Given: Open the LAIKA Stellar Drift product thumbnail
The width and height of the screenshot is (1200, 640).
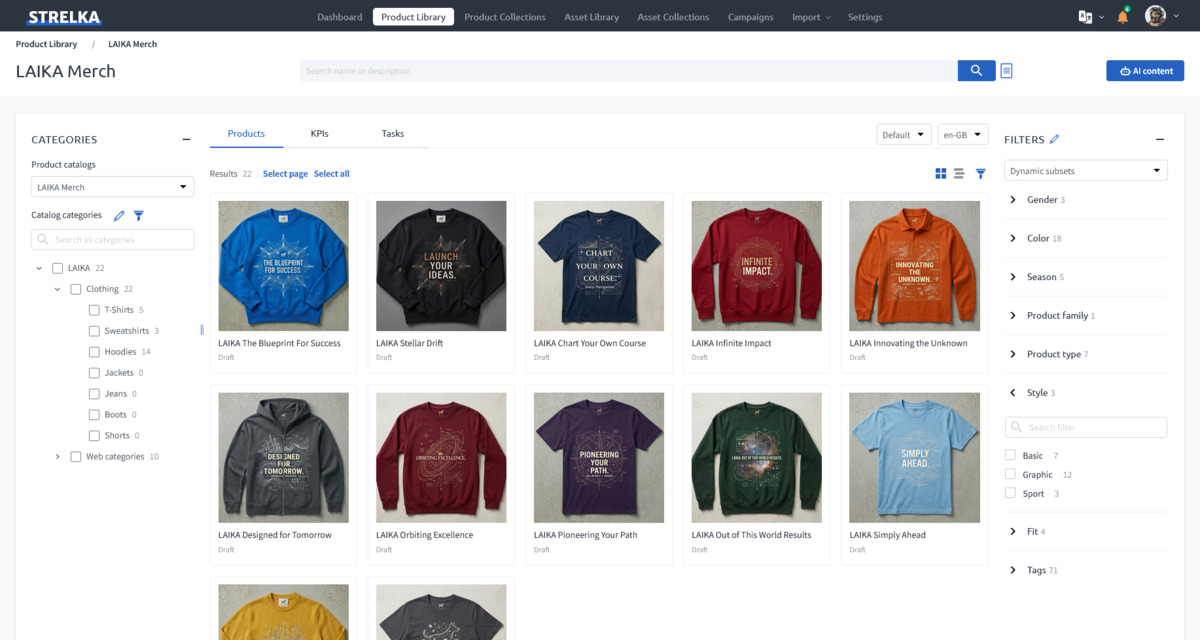Looking at the screenshot, I should click(x=440, y=264).
